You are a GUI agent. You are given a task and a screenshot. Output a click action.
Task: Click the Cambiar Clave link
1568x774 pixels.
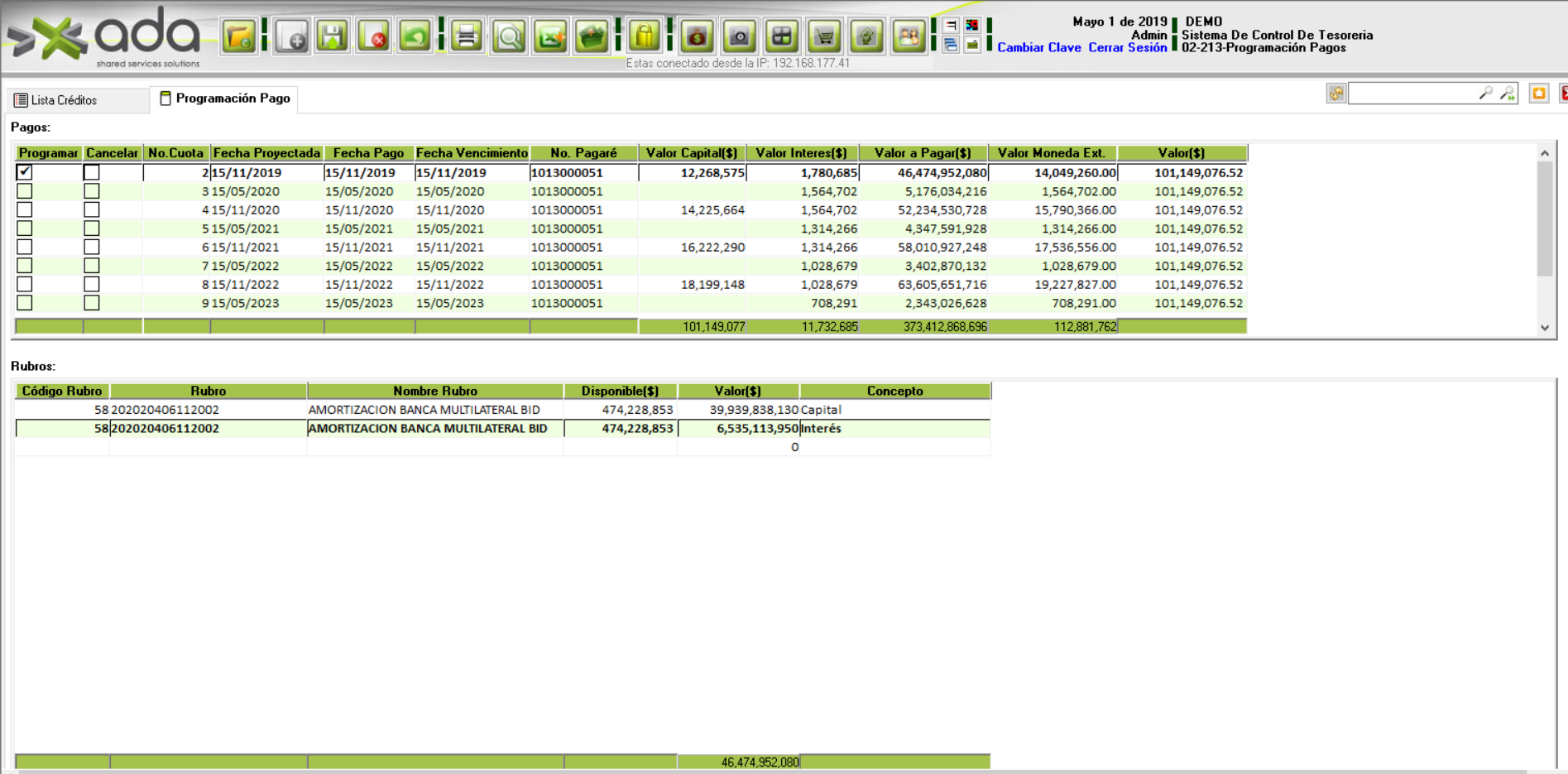point(1038,48)
